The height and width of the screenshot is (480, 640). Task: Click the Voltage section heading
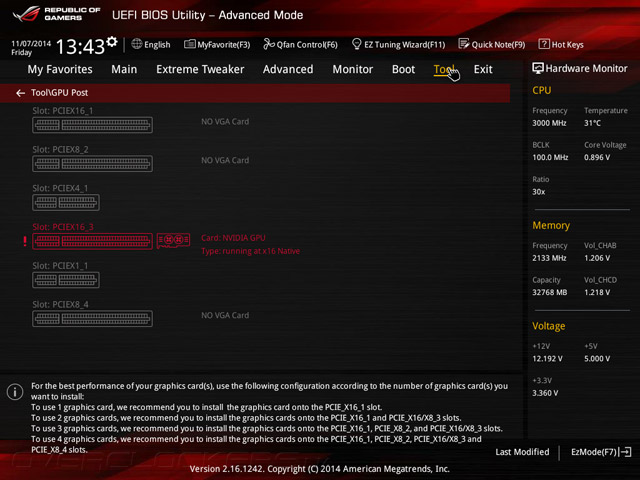point(549,326)
